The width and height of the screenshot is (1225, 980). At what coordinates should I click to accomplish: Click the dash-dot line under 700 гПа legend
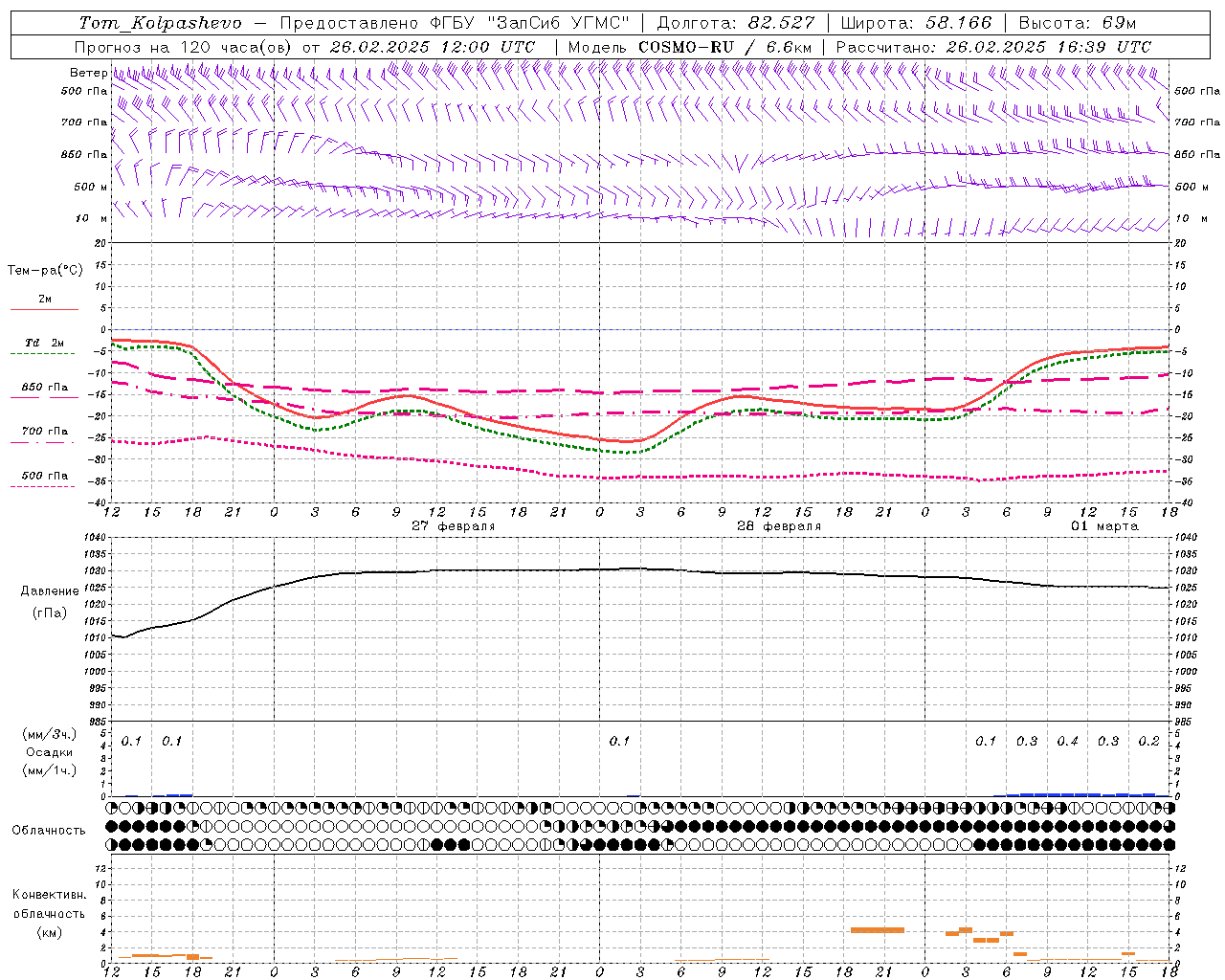pos(43,442)
